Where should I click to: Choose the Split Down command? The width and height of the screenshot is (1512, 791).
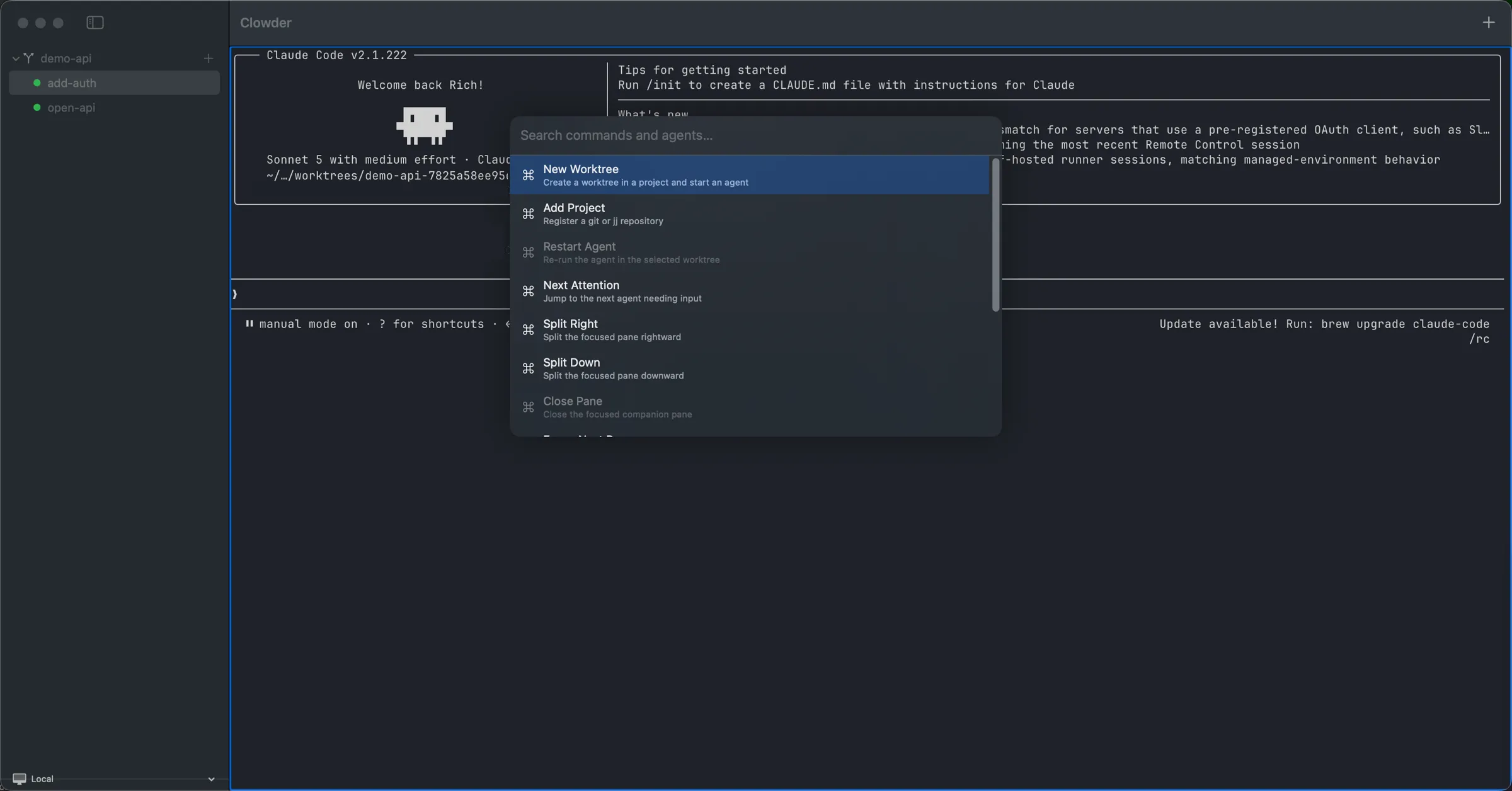(750, 368)
